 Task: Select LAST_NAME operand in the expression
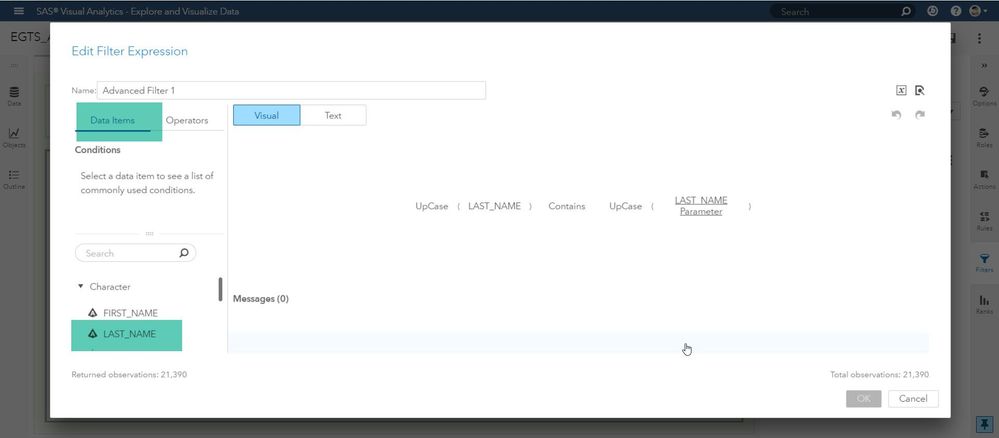[x=494, y=206]
